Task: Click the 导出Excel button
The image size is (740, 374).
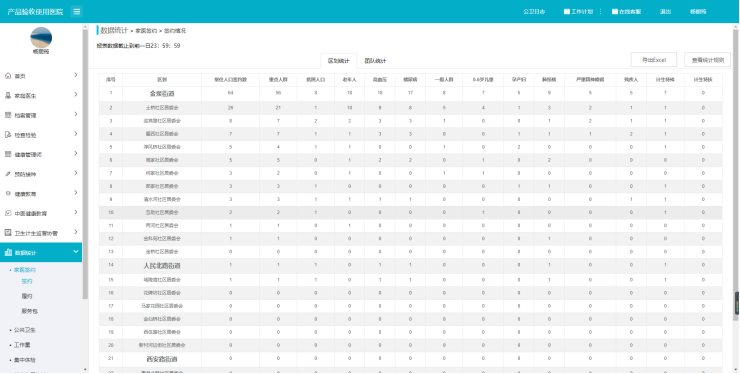Action: pos(654,60)
